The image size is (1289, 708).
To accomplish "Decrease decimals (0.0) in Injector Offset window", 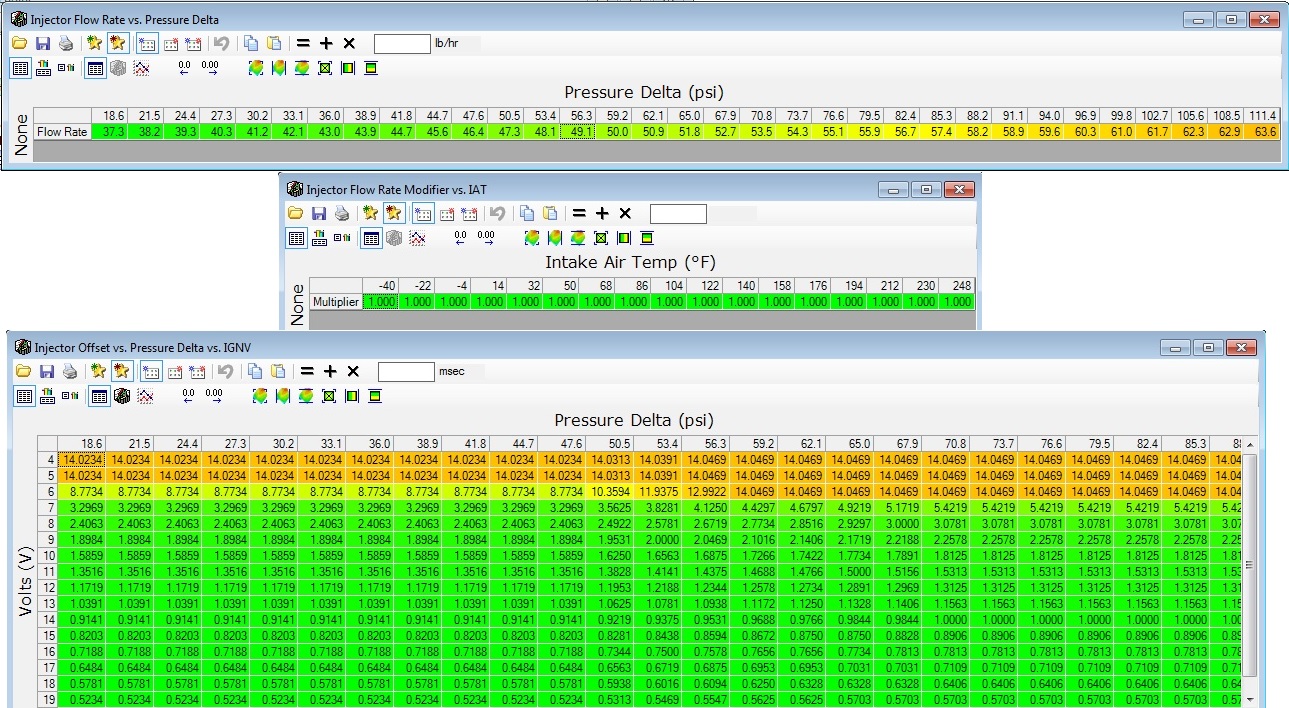I will tap(189, 396).
